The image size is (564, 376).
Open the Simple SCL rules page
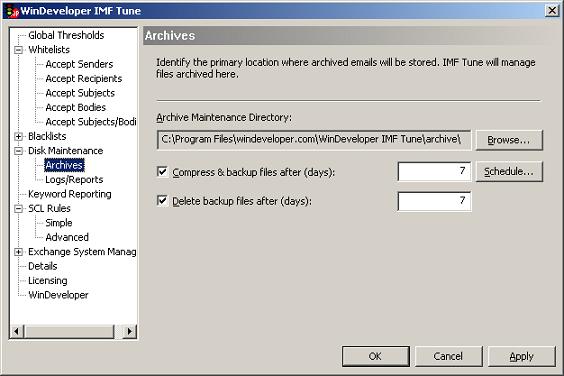pyautogui.click(x=59, y=223)
